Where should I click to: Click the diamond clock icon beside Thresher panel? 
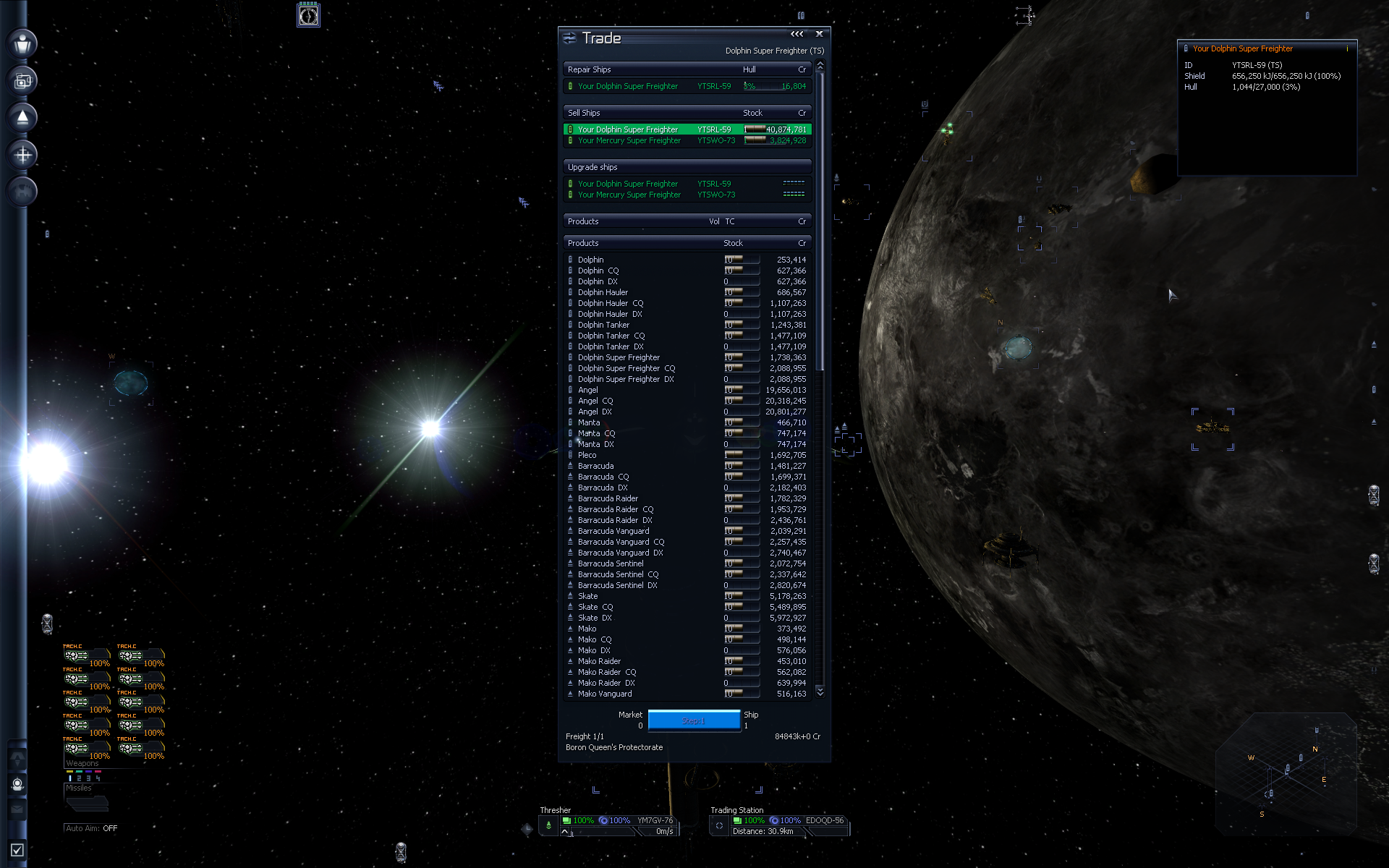(527, 829)
